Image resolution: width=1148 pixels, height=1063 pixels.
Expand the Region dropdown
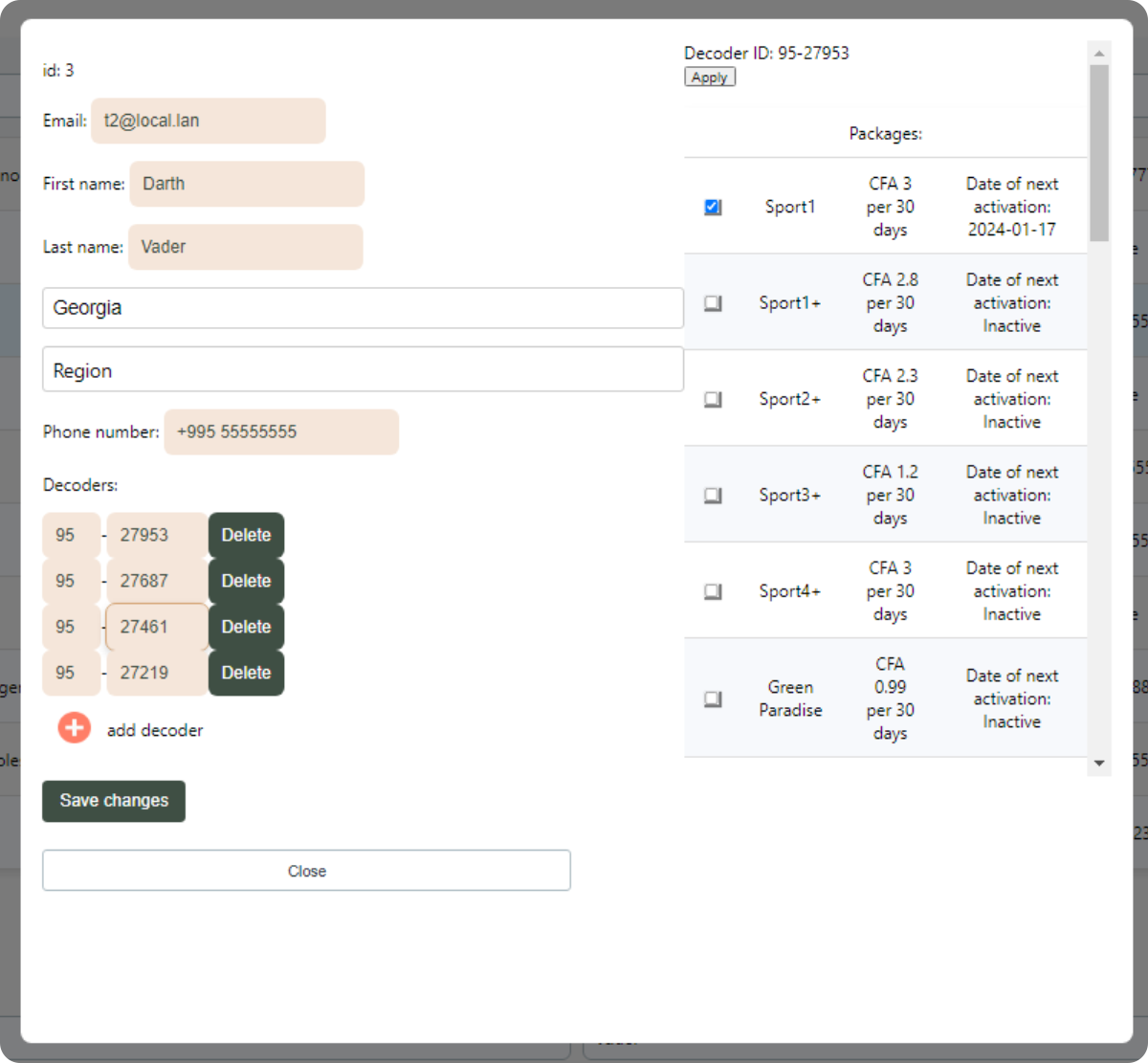[x=363, y=371]
